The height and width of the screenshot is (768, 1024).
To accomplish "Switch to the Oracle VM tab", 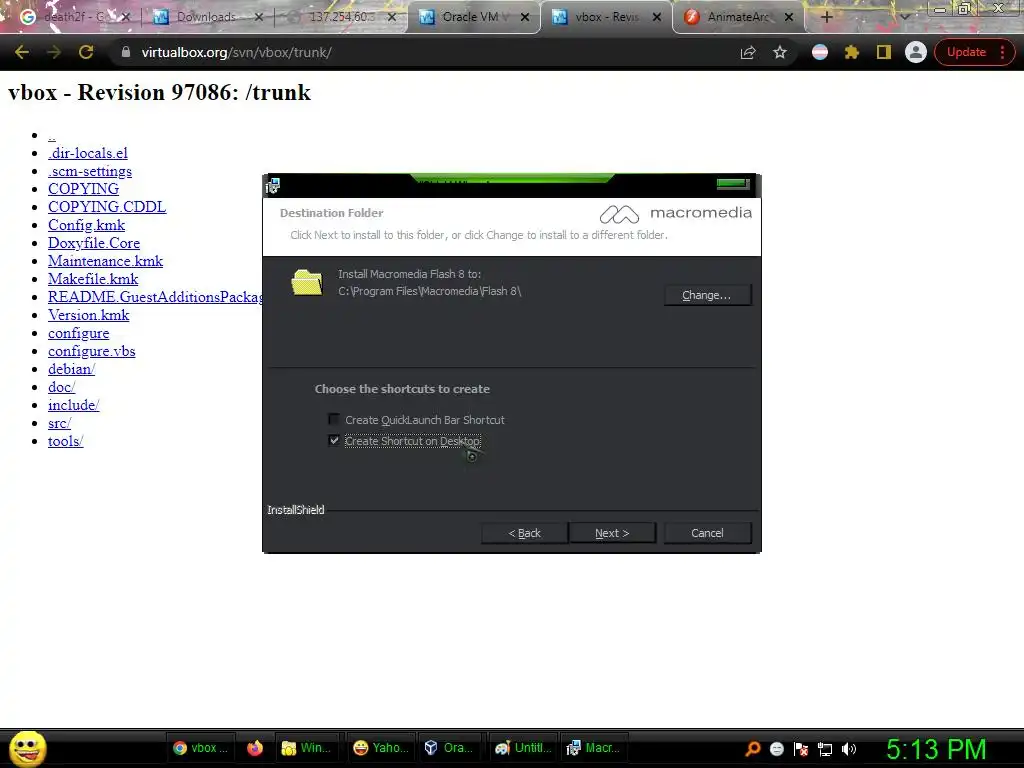I will 475,17.
